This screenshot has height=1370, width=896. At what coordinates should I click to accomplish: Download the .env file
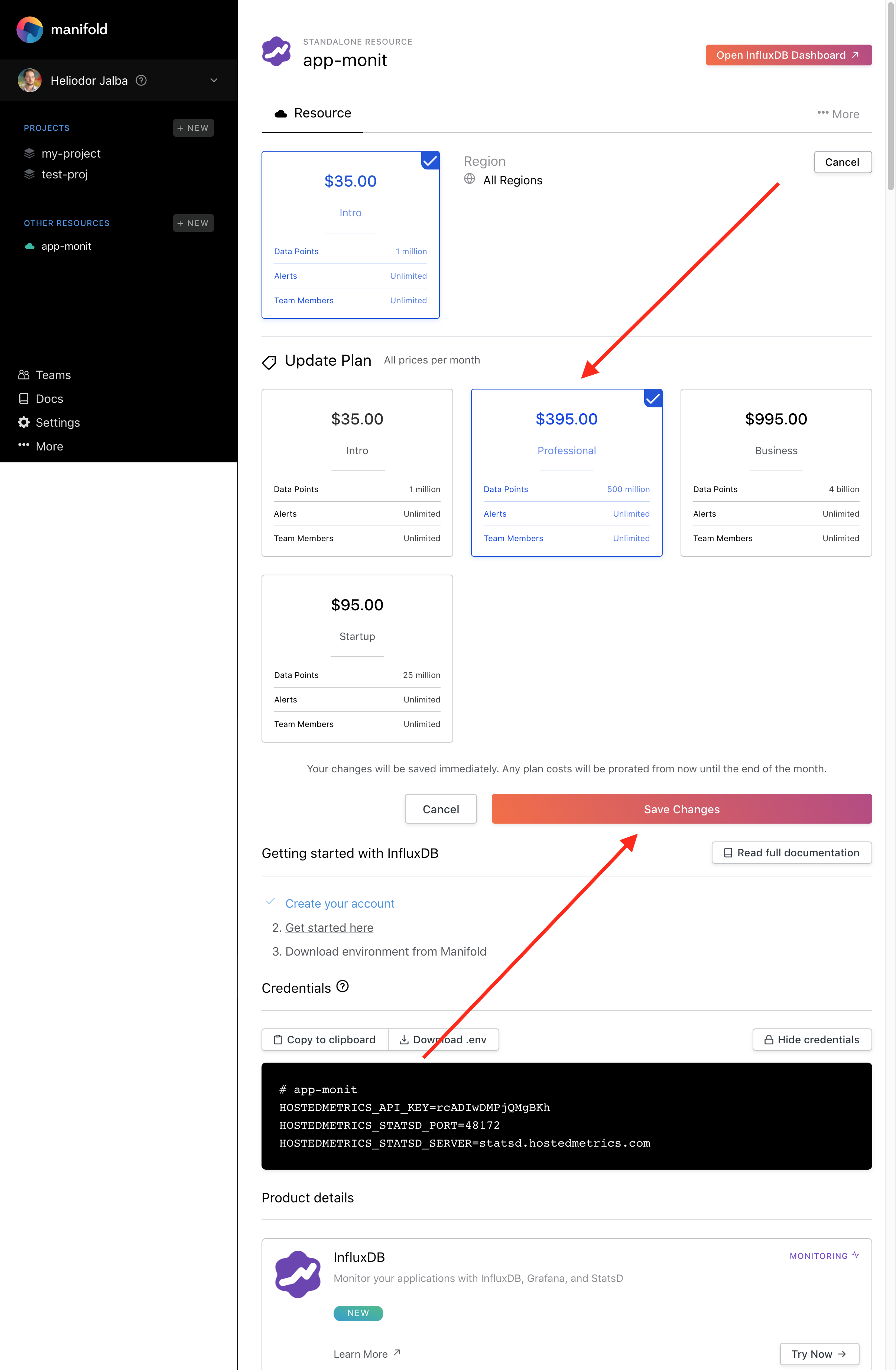tap(443, 1040)
